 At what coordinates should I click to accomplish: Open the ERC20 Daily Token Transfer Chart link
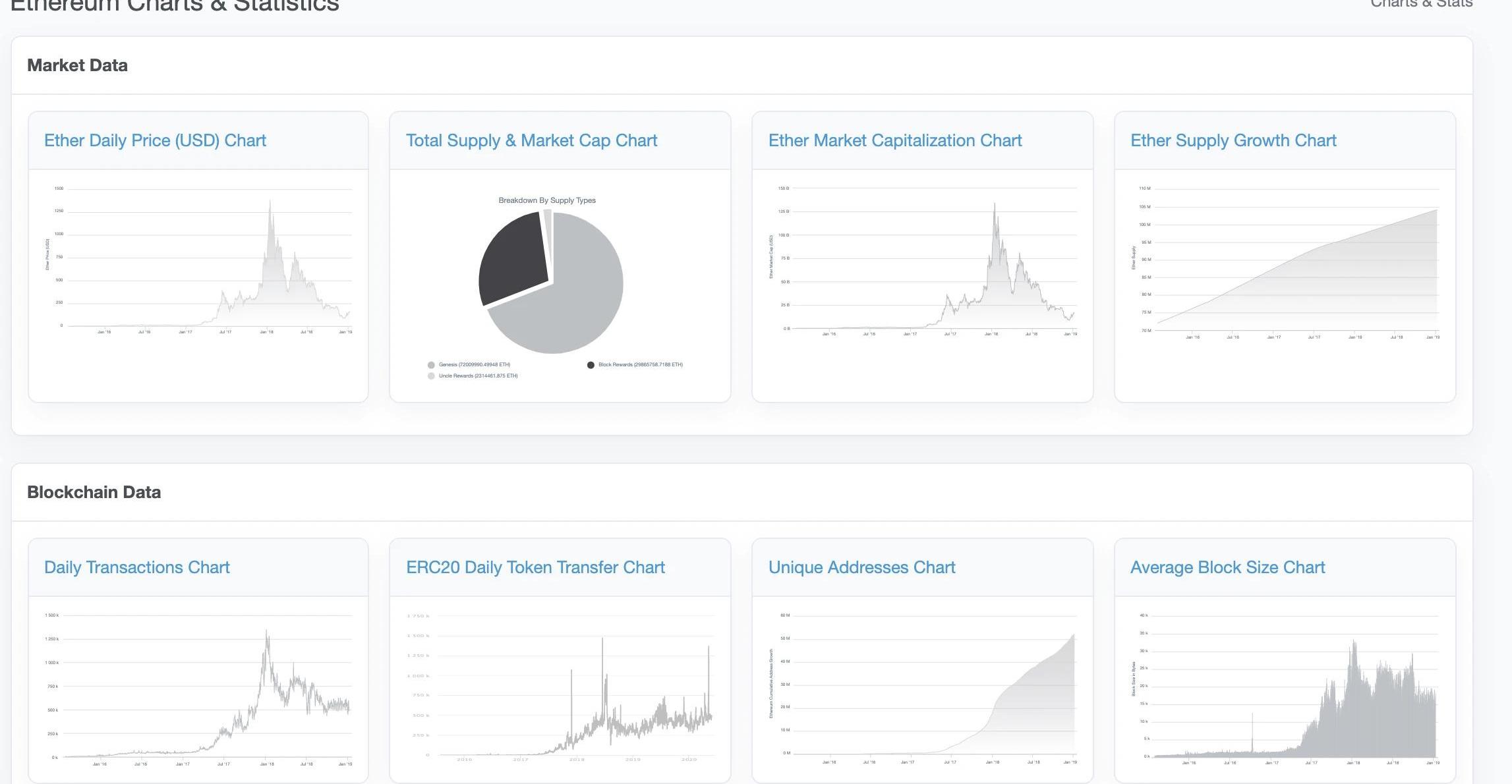[x=535, y=567]
